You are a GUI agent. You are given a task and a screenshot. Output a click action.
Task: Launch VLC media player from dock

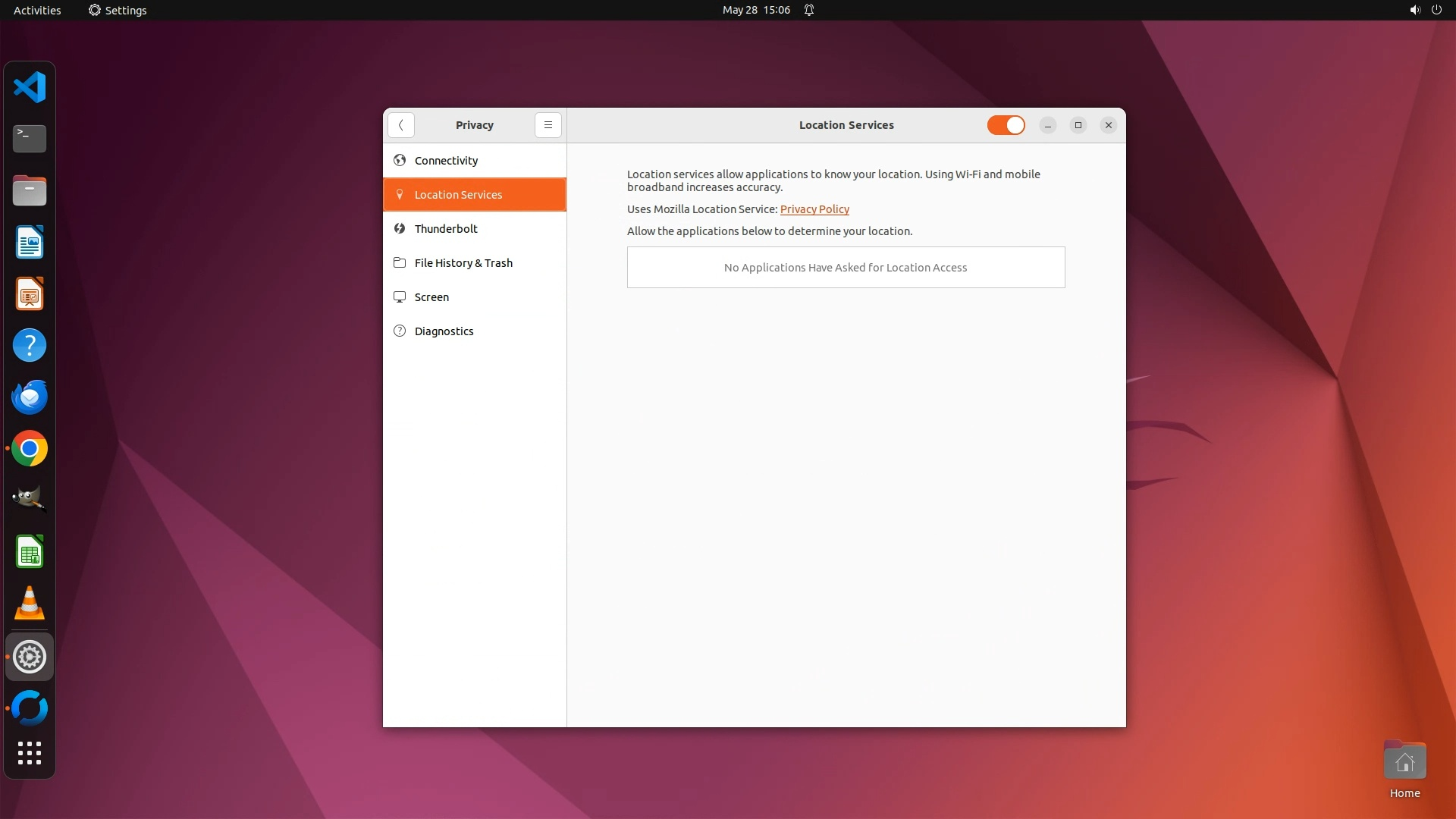(30, 604)
